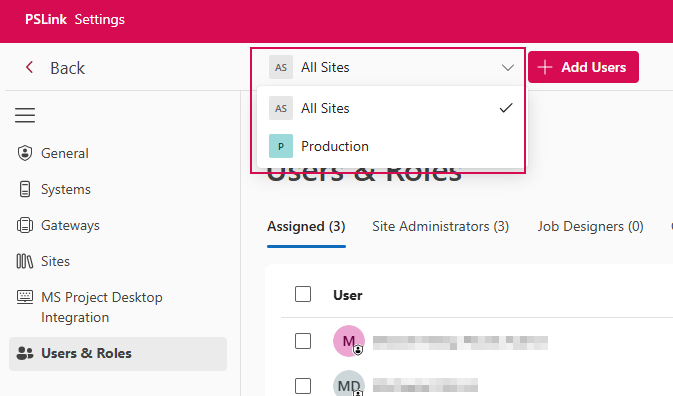Click the Sites books icon in sidebar
This screenshot has height=396, width=673.
(25, 261)
